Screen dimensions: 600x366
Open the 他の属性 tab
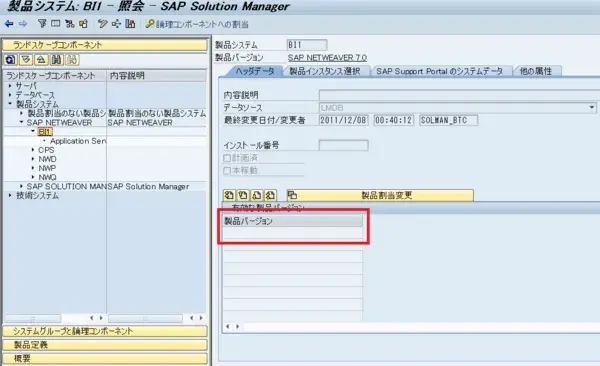(536, 71)
